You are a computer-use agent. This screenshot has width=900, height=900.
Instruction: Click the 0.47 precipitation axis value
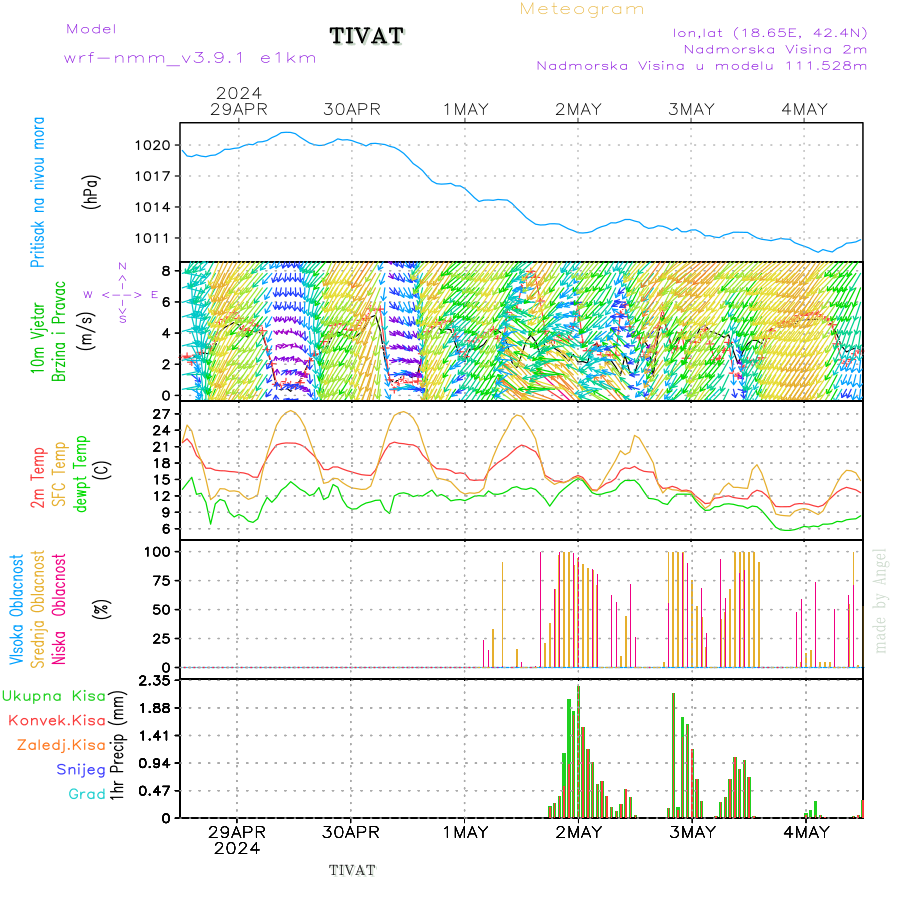click(155, 791)
